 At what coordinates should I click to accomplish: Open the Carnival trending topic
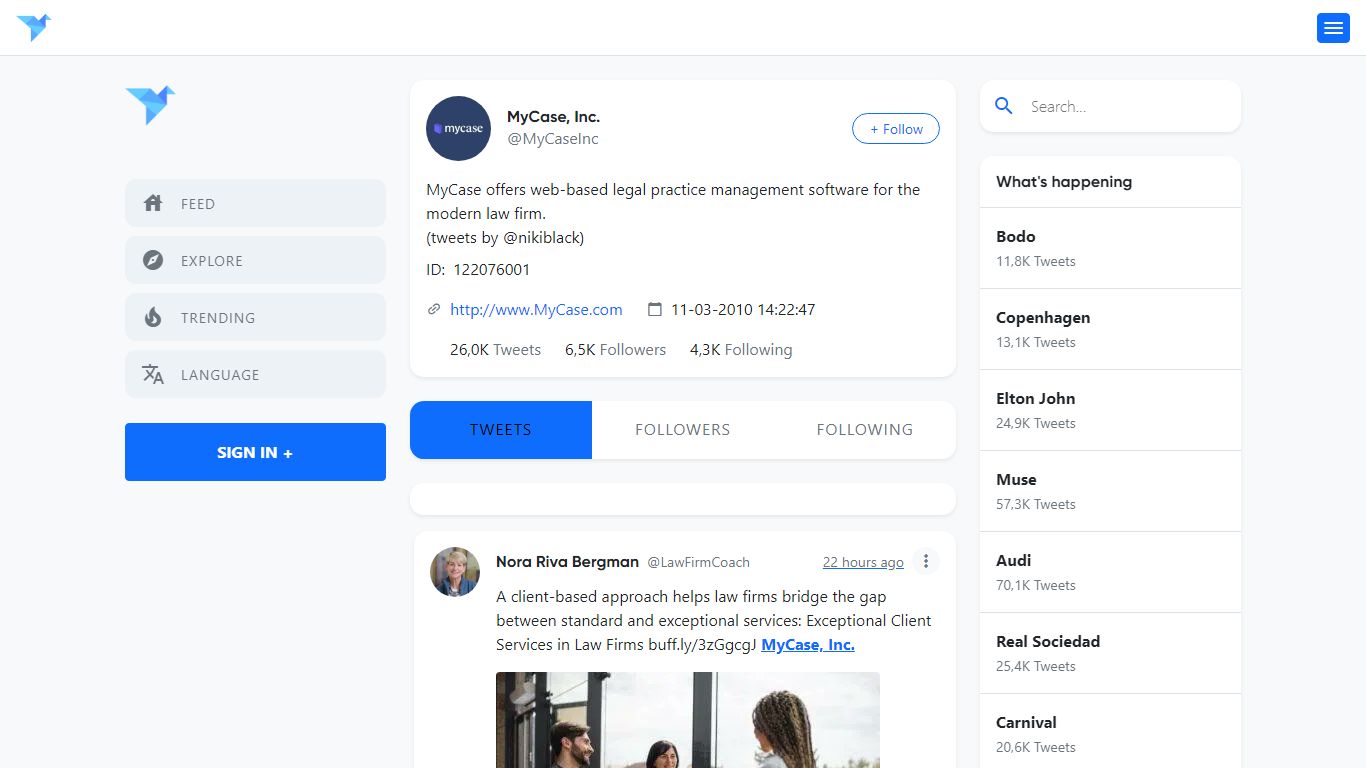(x=1110, y=731)
